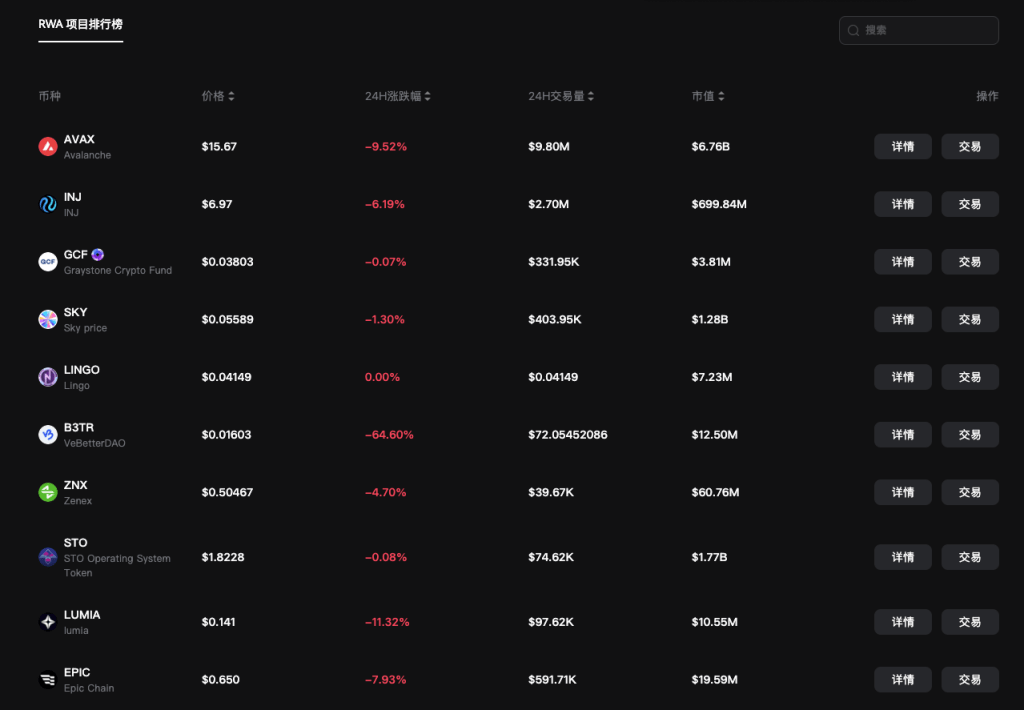Click 交易 button for INJ
The image size is (1024, 710).
coord(969,204)
